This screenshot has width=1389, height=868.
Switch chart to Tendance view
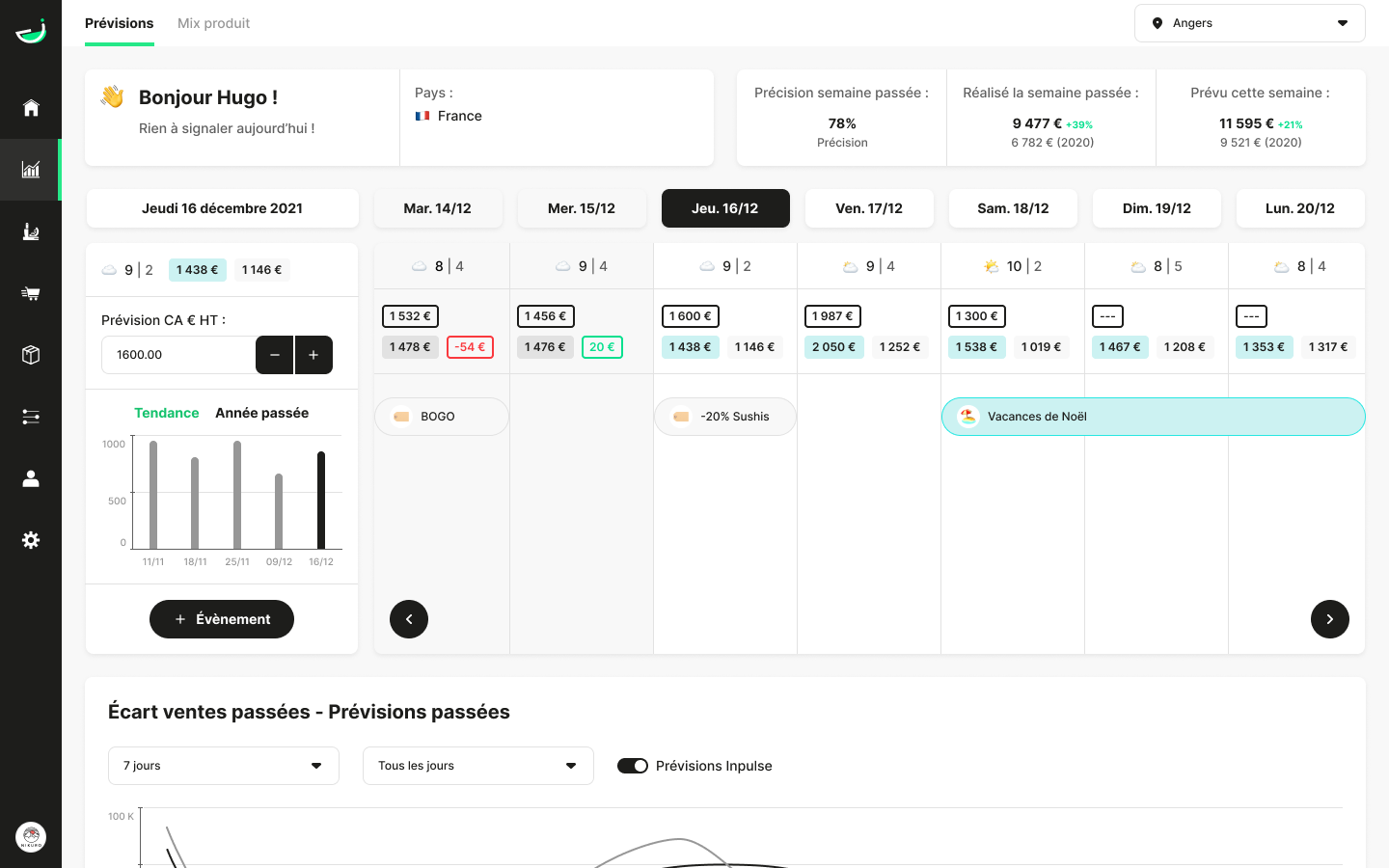(166, 413)
